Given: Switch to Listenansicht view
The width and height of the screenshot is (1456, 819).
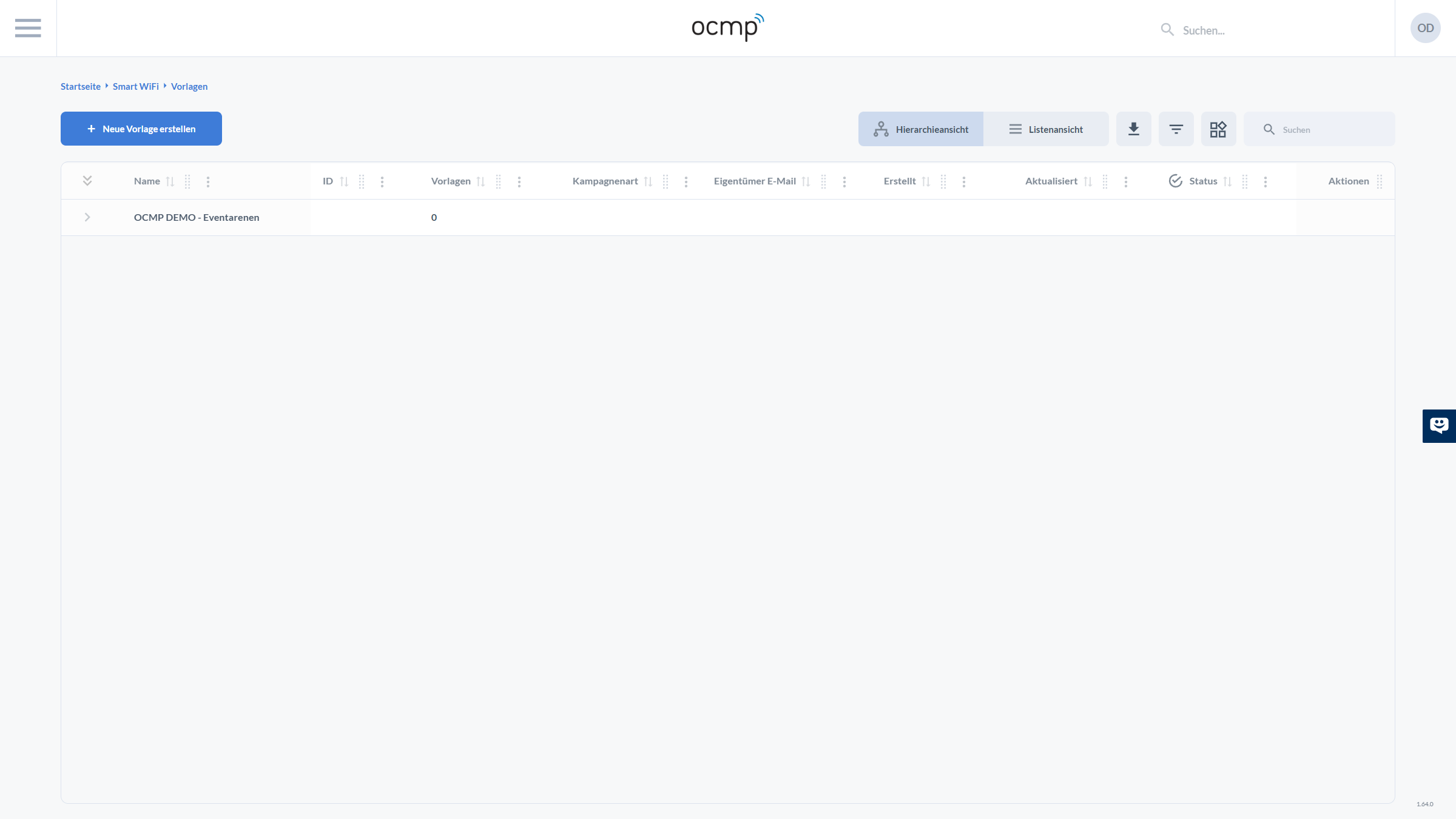Looking at the screenshot, I should [1046, 129].
